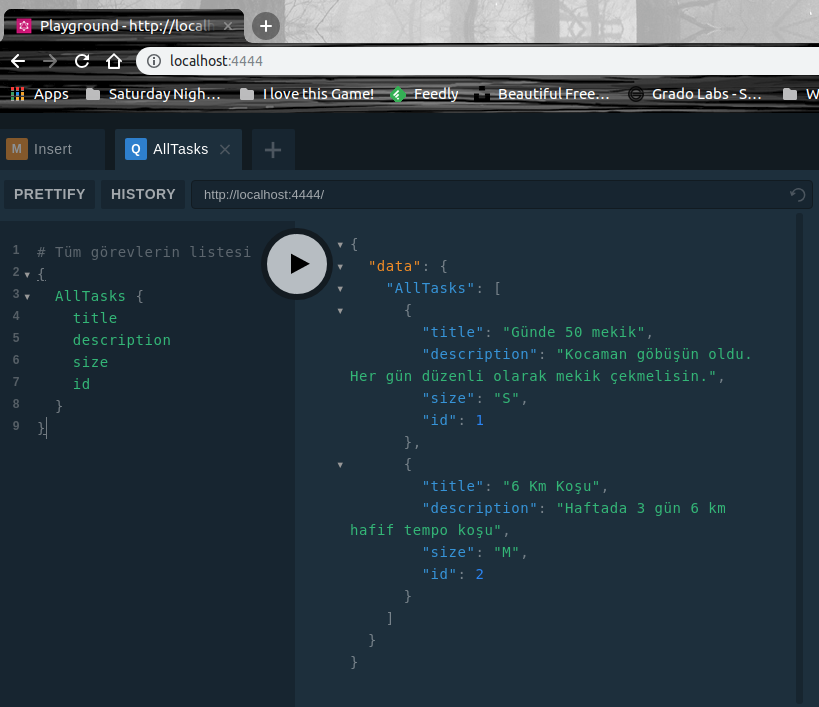Collapse the "data" object in response

341,267
